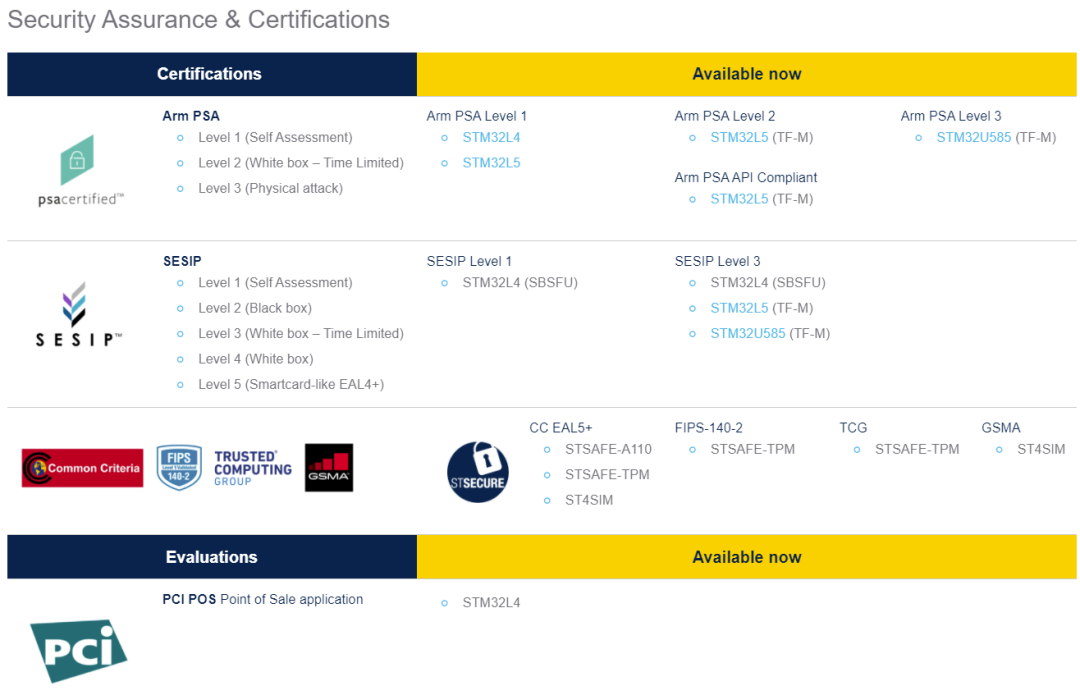
Task: Click the SESIP logo
Action: coord(79,314)
